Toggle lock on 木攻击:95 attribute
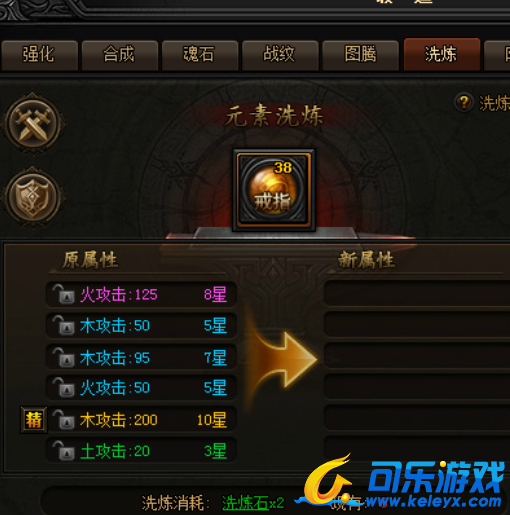 coord(63,357)
